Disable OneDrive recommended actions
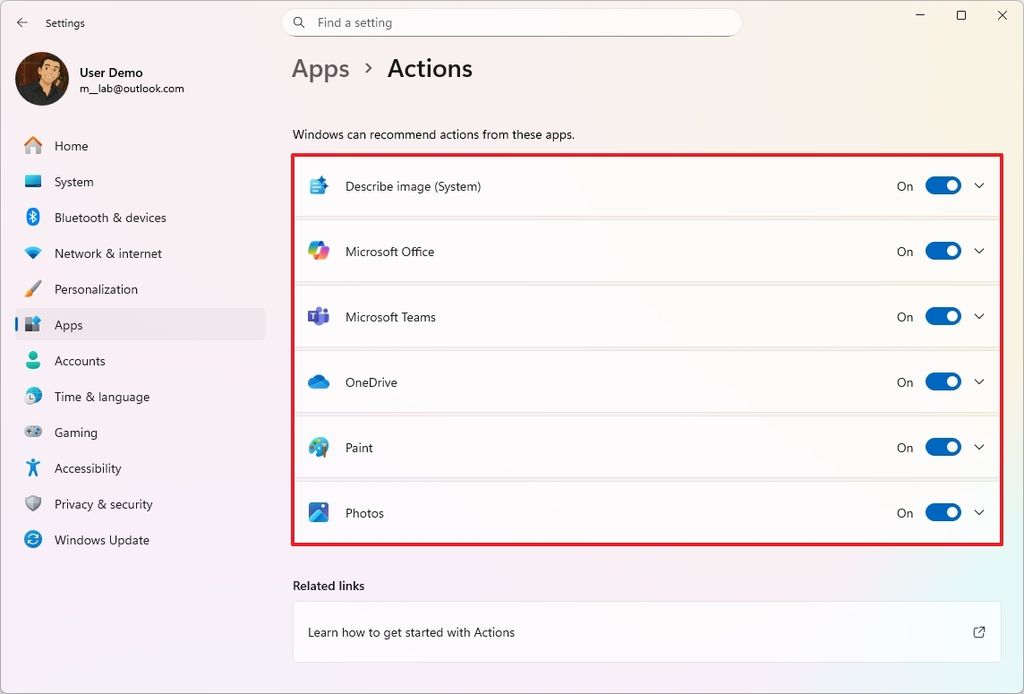The height and width of the screenshot is (694, 1024). click(x=942, y=381)
